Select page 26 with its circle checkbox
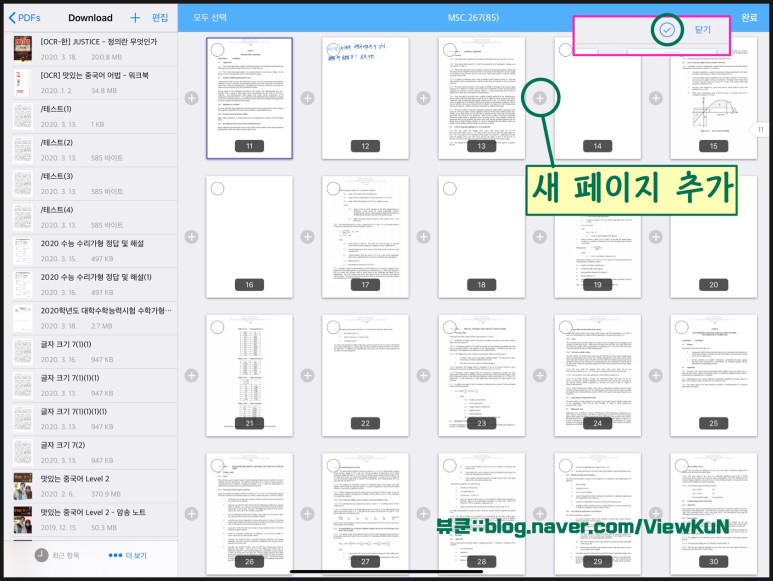 [x=217, y=466]
